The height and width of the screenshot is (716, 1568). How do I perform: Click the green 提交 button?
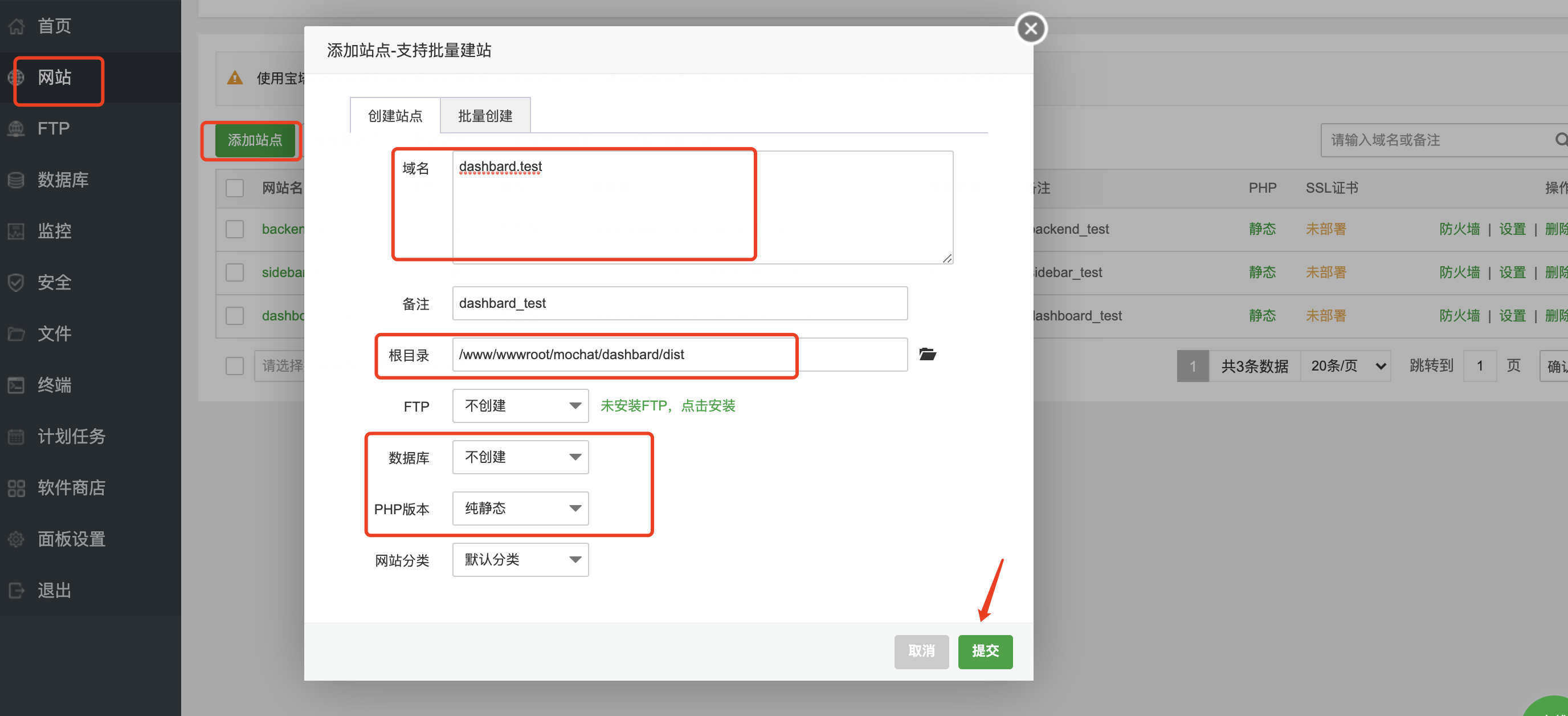point(985,651)
